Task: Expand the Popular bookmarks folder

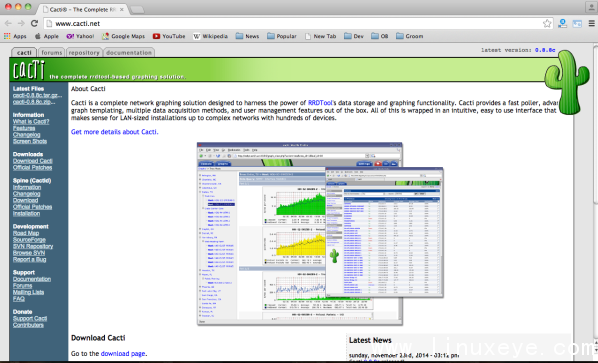Action: [281, 36]
